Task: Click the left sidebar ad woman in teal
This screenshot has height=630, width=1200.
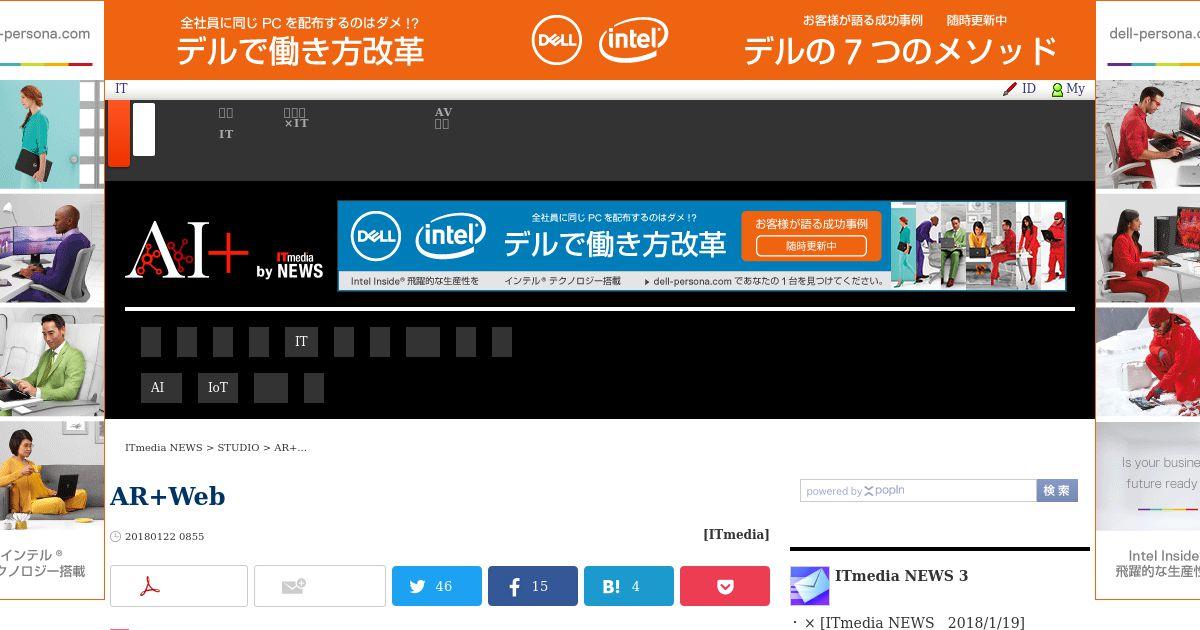Action: [x=52, y=134]
